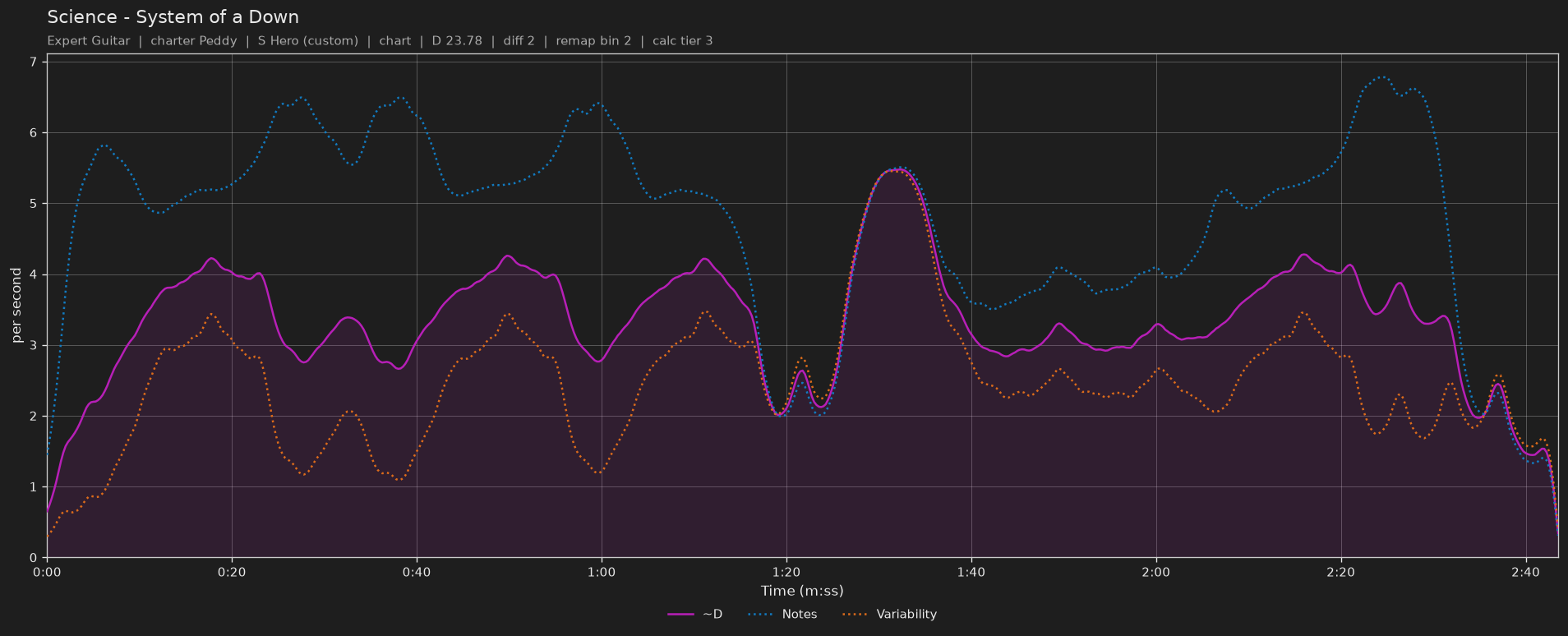
Task: Click the y-axis tick label "4"
Action: coord(34,274)
